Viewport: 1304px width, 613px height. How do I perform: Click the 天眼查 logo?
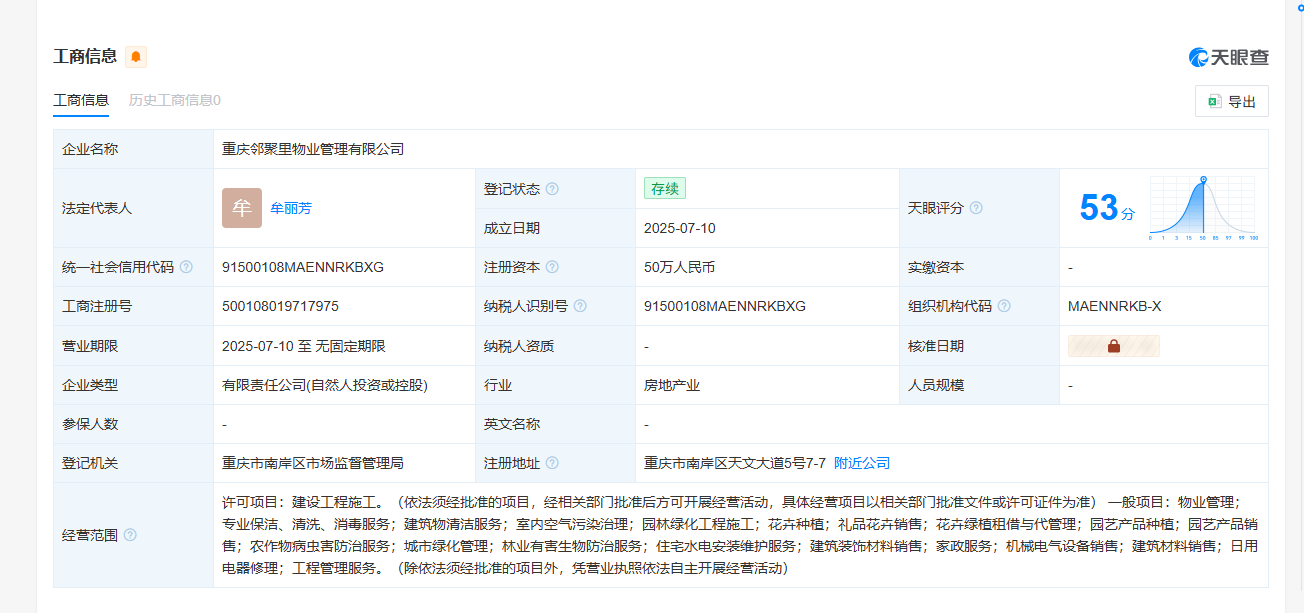tap(1228, 57)
